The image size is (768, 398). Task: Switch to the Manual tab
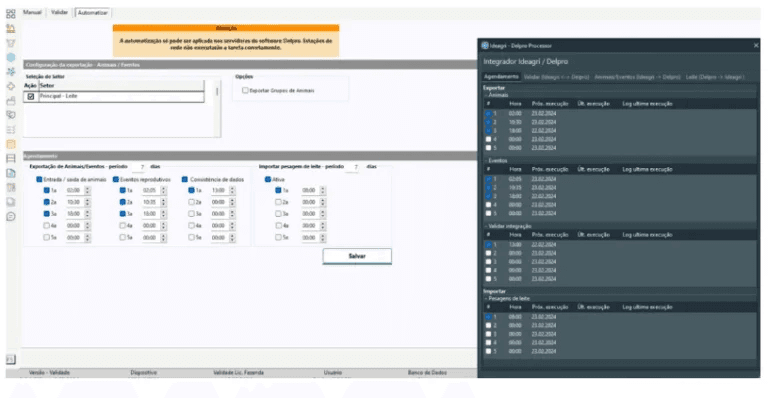click(32, 12)
